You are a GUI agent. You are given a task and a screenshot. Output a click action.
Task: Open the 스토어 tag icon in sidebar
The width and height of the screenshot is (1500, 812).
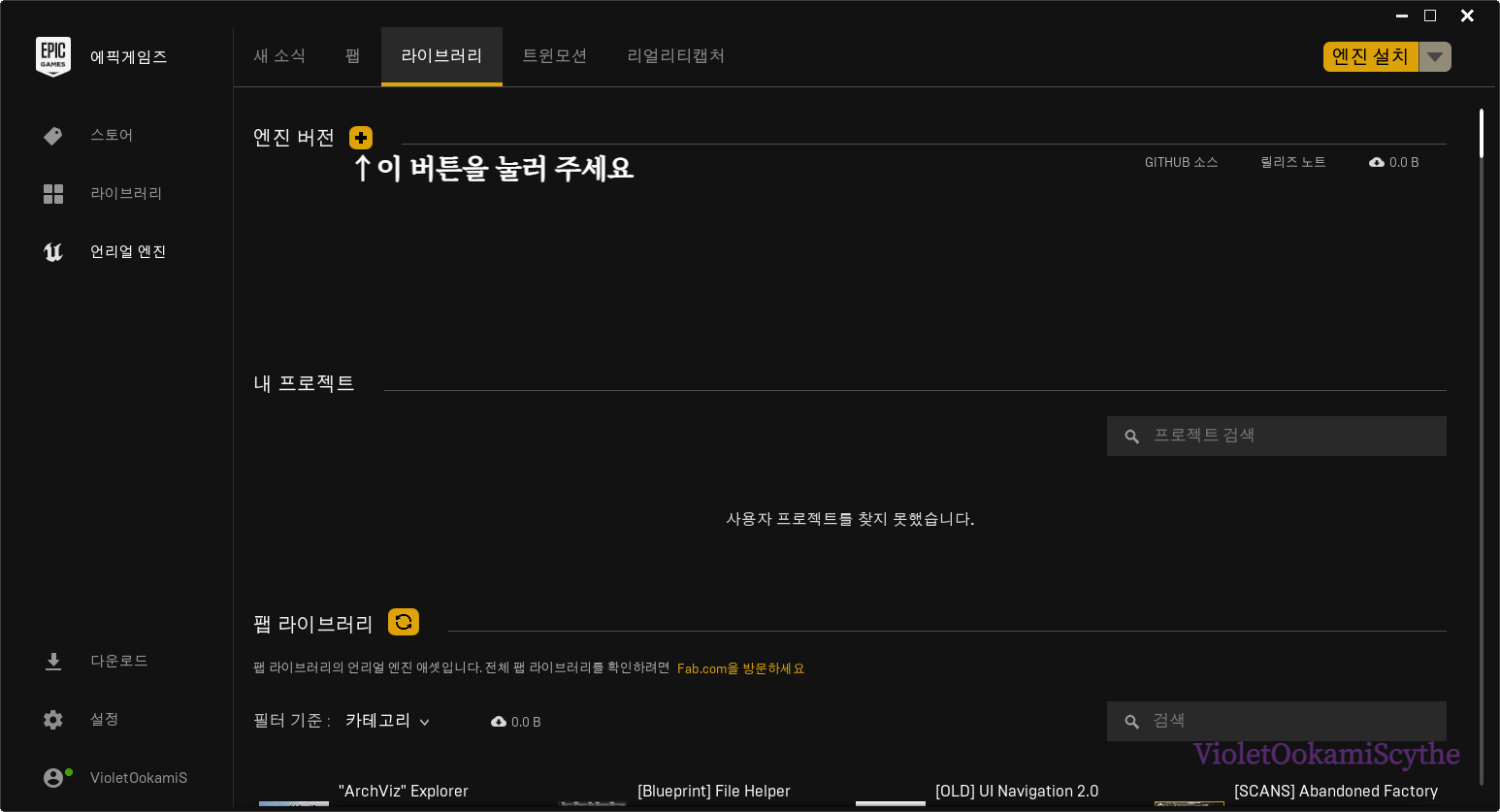pyautogui.click(x=53, y=136)
